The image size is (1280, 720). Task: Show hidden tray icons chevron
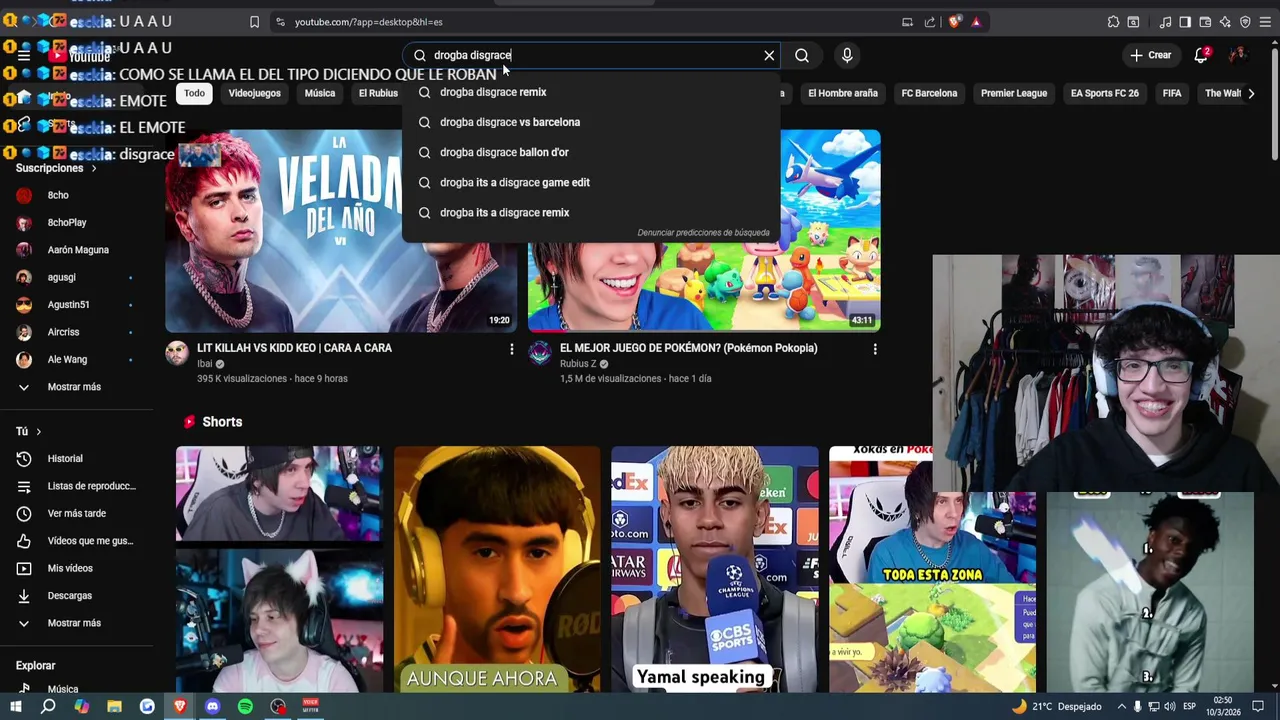[x=1121, y=707]
